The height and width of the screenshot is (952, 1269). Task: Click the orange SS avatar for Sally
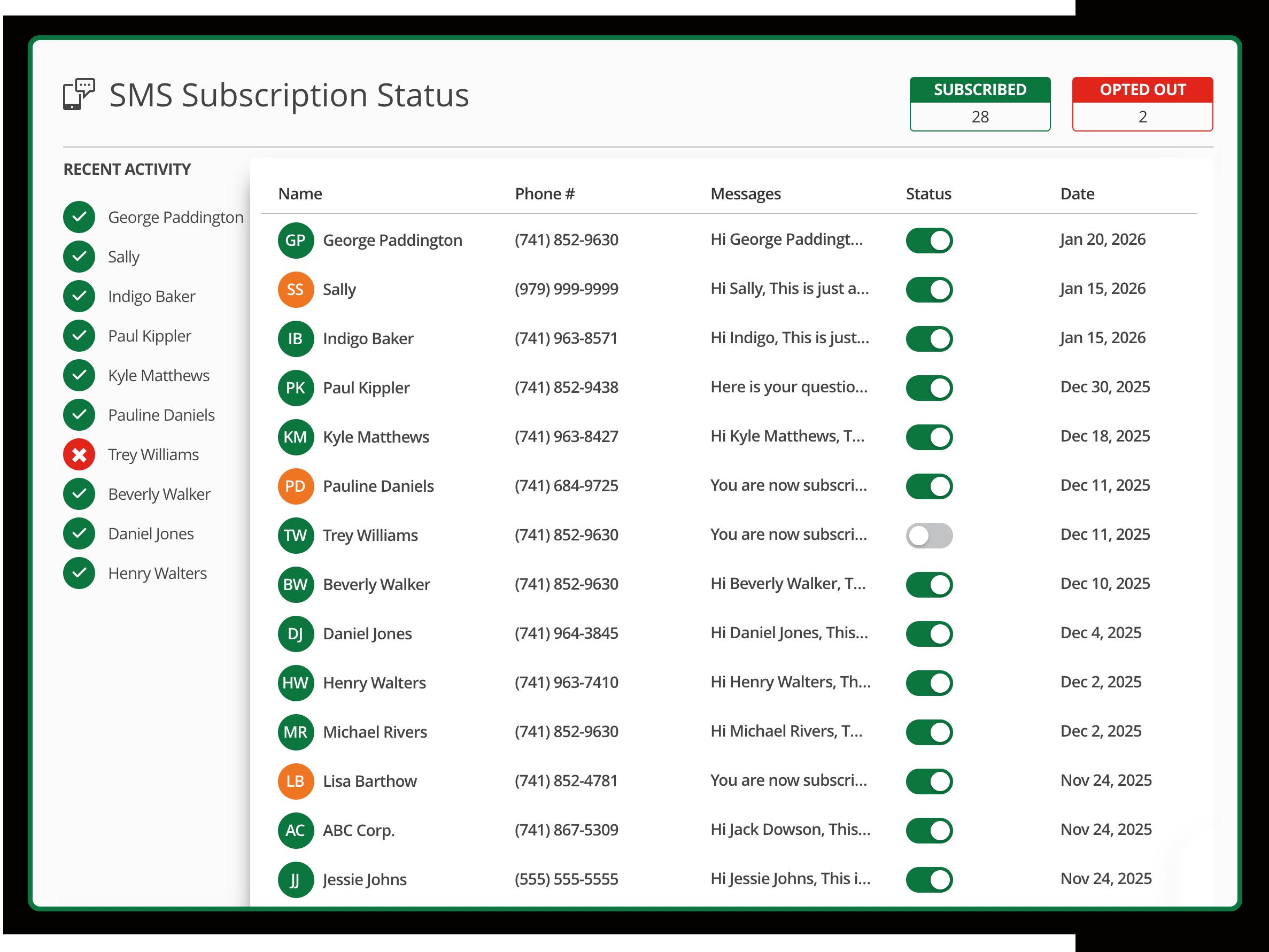pyautogui.click(x=296, y=290)
